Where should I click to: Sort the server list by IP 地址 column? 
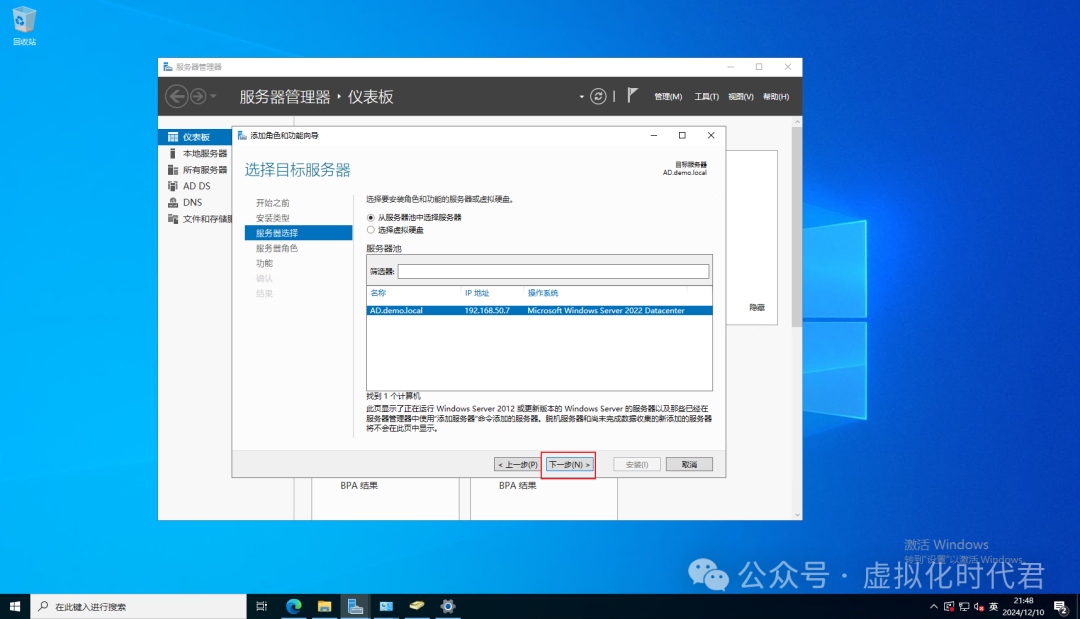click(x=477, y=293)
